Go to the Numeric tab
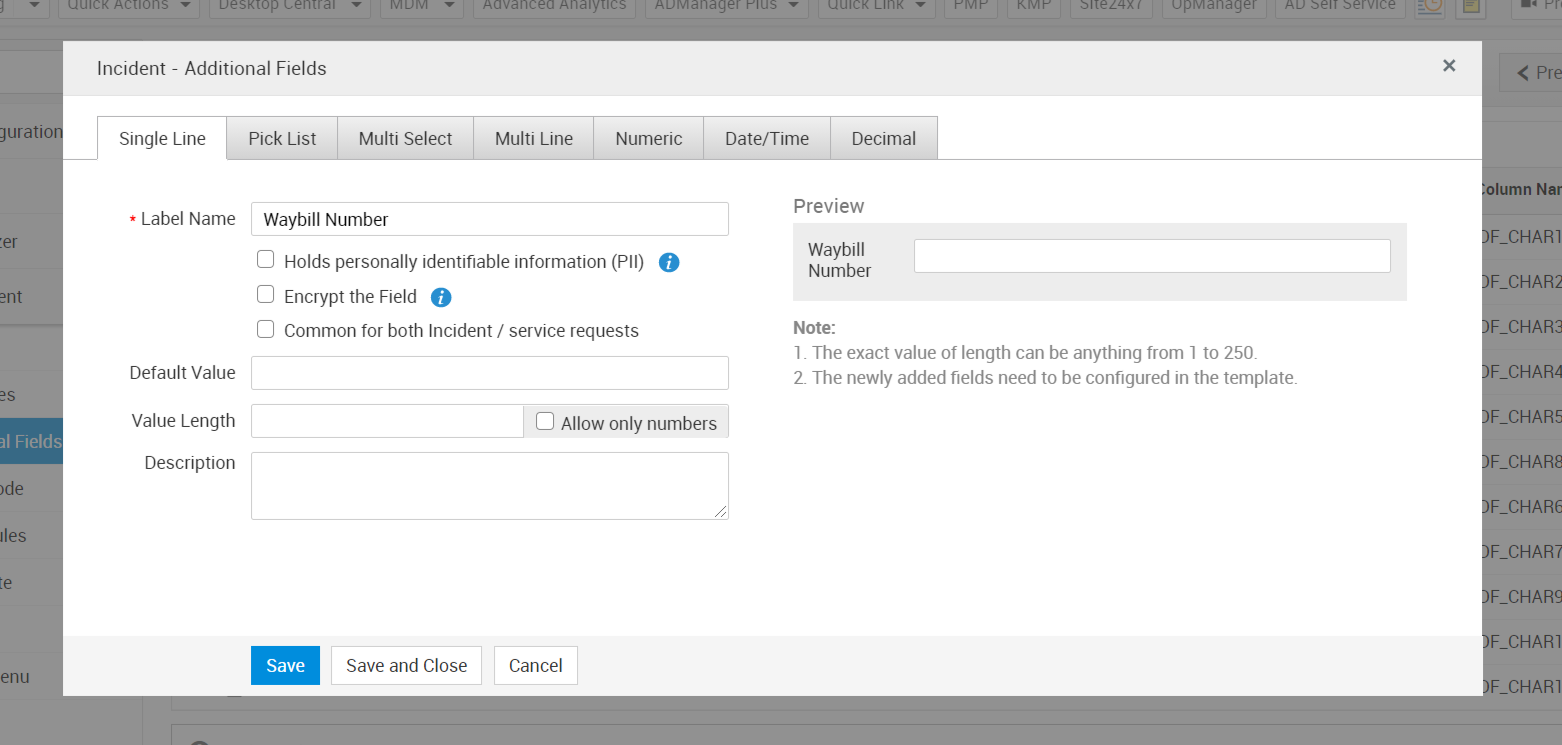1562x745 pixels. pyautogui.click(x=649, y=139)
